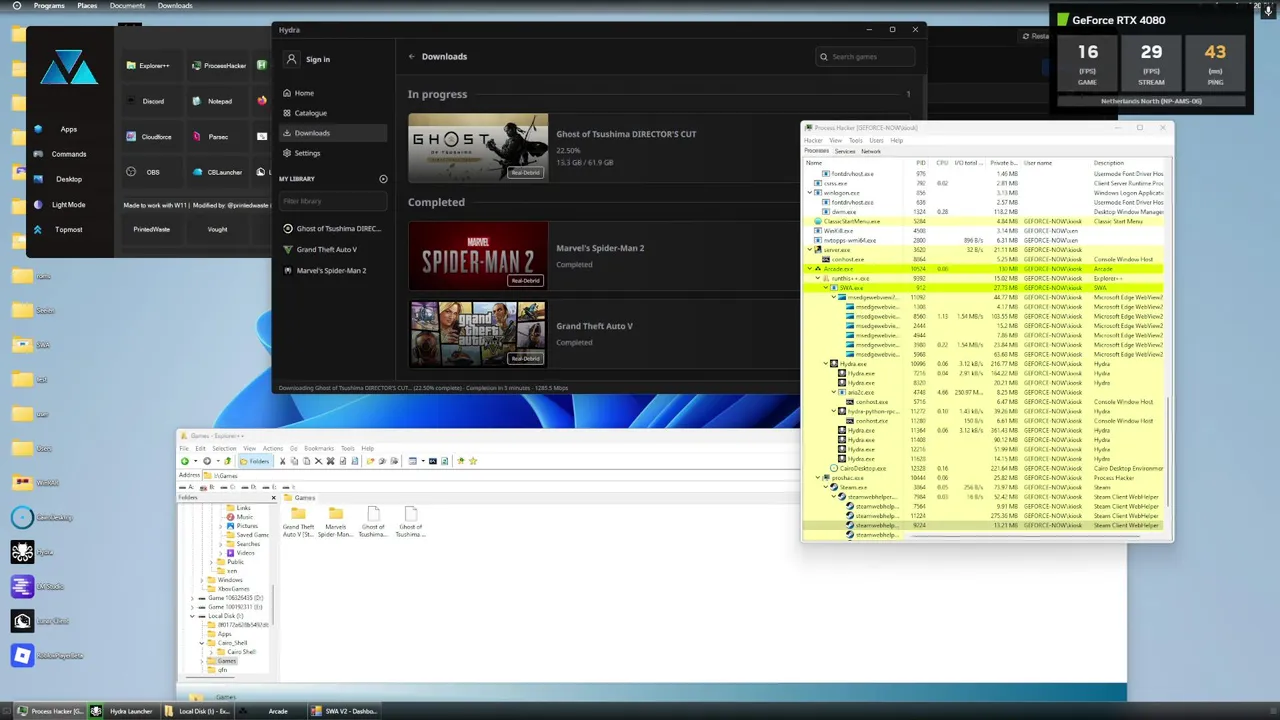Click the Vought link button

217,229
